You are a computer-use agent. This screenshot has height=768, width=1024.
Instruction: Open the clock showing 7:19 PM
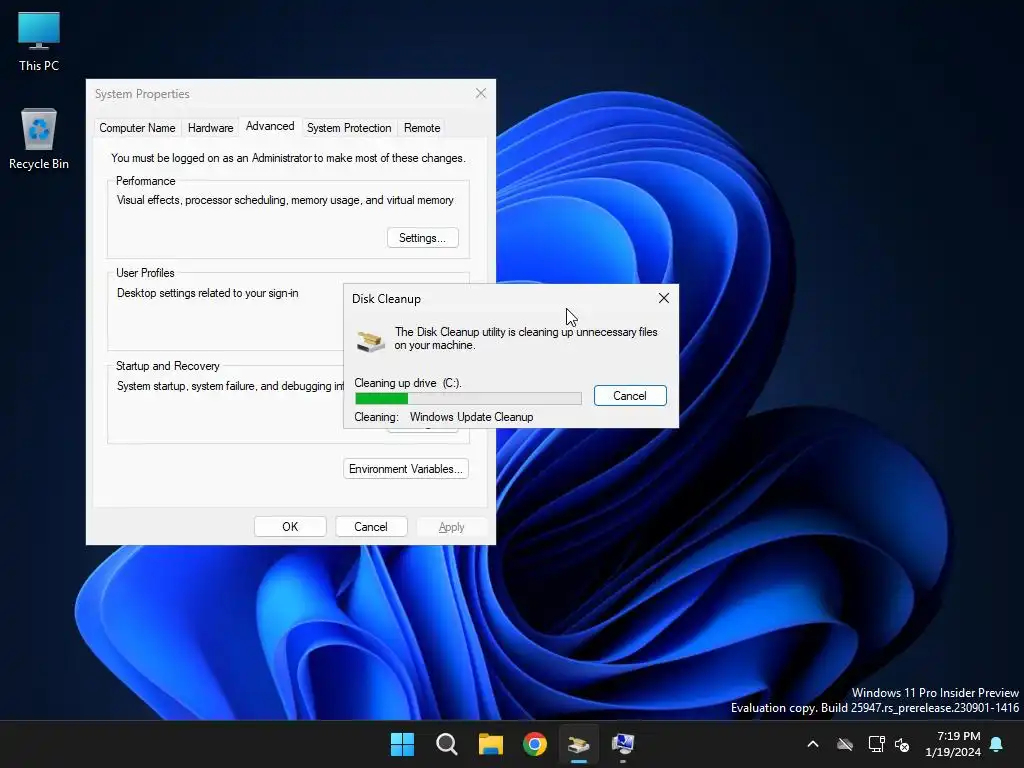click(953, 744)
